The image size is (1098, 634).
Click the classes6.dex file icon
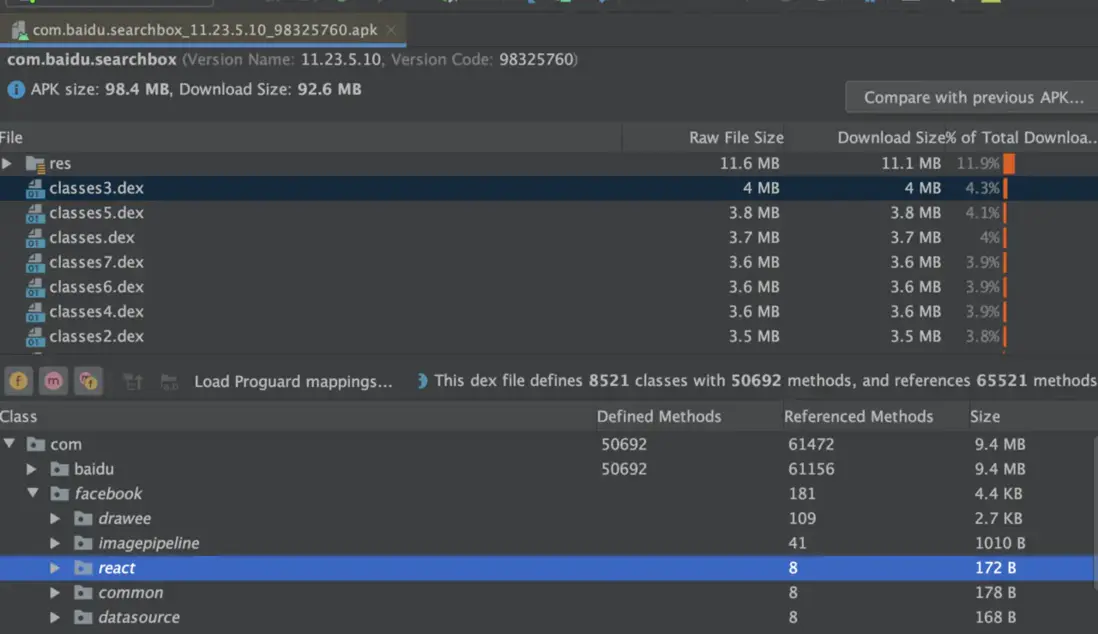point(35,287)
